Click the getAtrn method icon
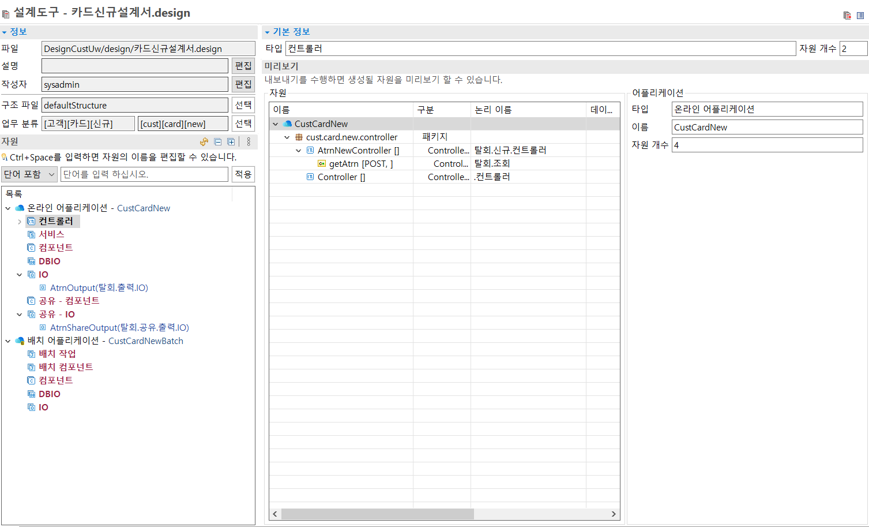869x527 pixels. (x=321, y=163)
